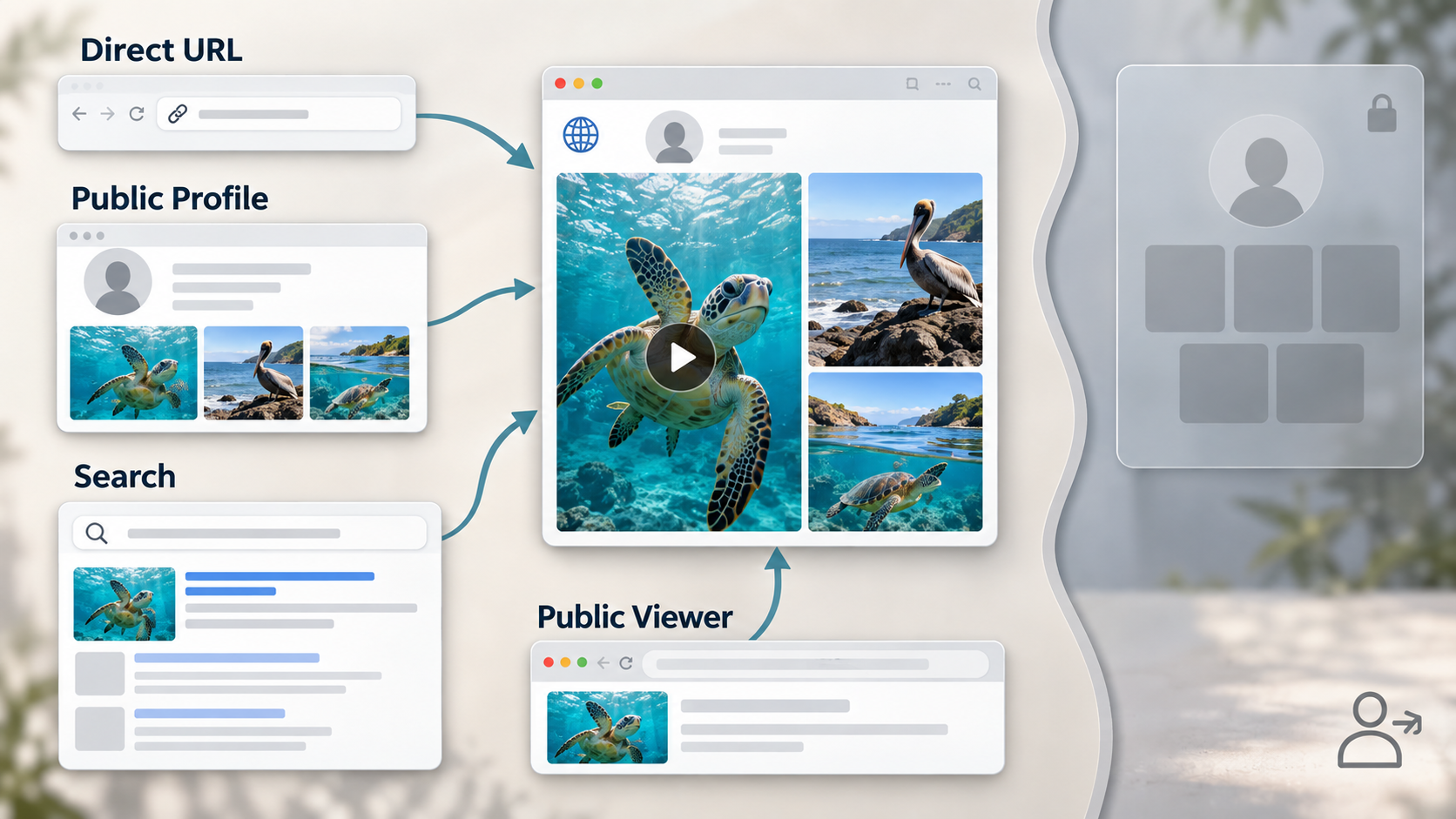Viewport: 1456px width, 819px height.
Task: Select pelican thumbnail in Public Profile
Action: click(x=253, y=373)
